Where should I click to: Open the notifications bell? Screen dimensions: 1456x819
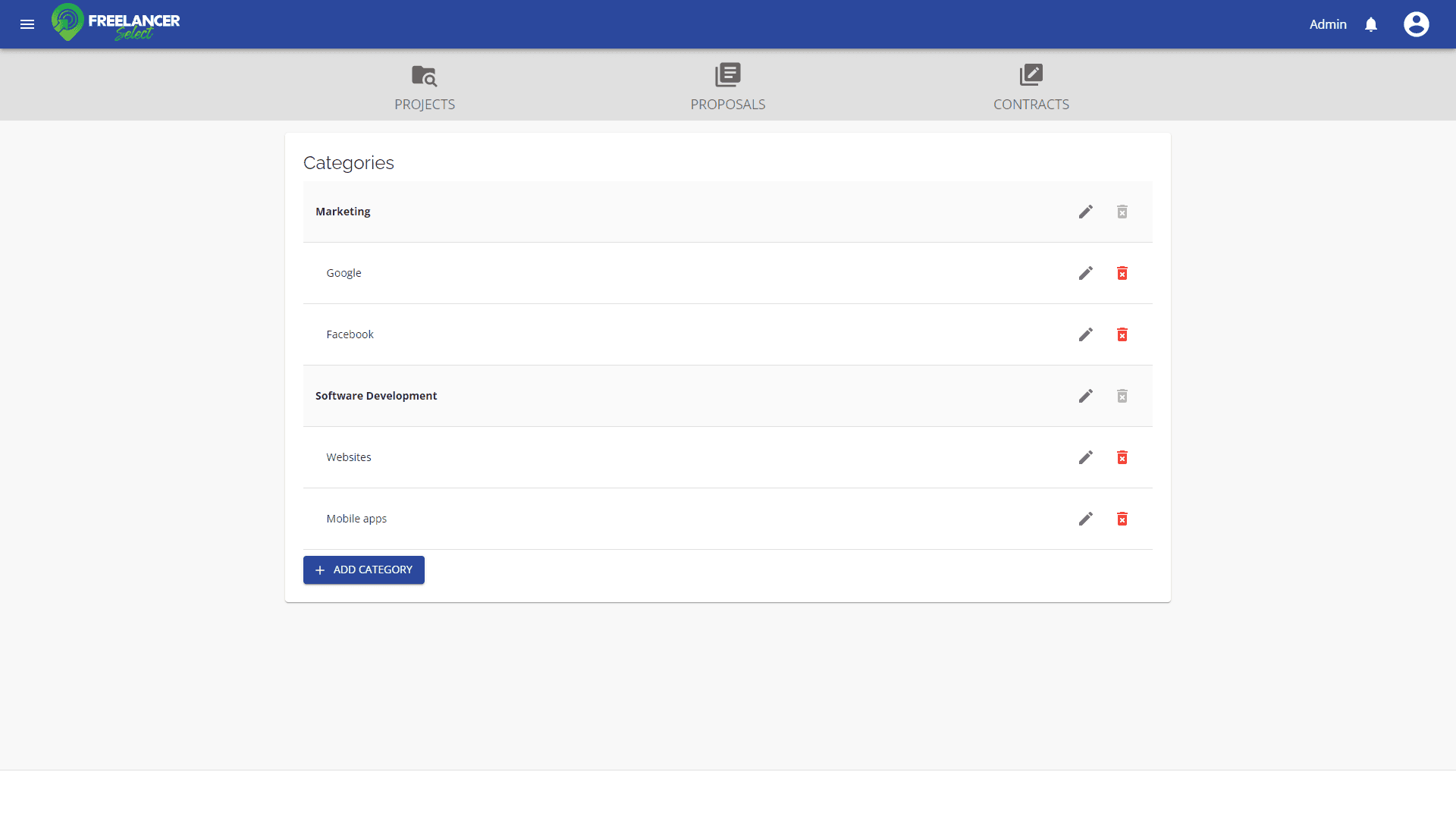pos(1371,24)
